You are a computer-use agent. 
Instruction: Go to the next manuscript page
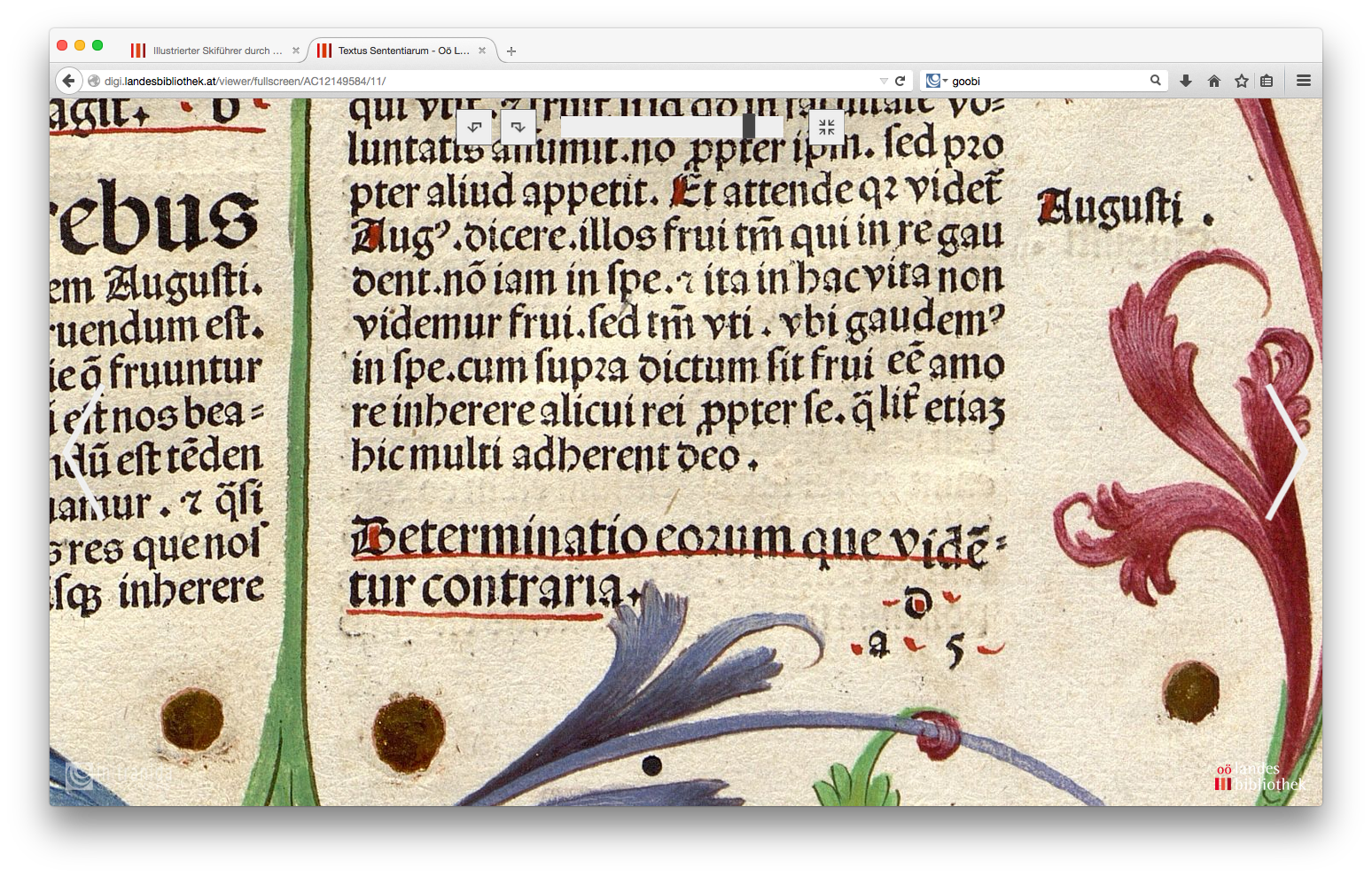(x=1286, y=451)
